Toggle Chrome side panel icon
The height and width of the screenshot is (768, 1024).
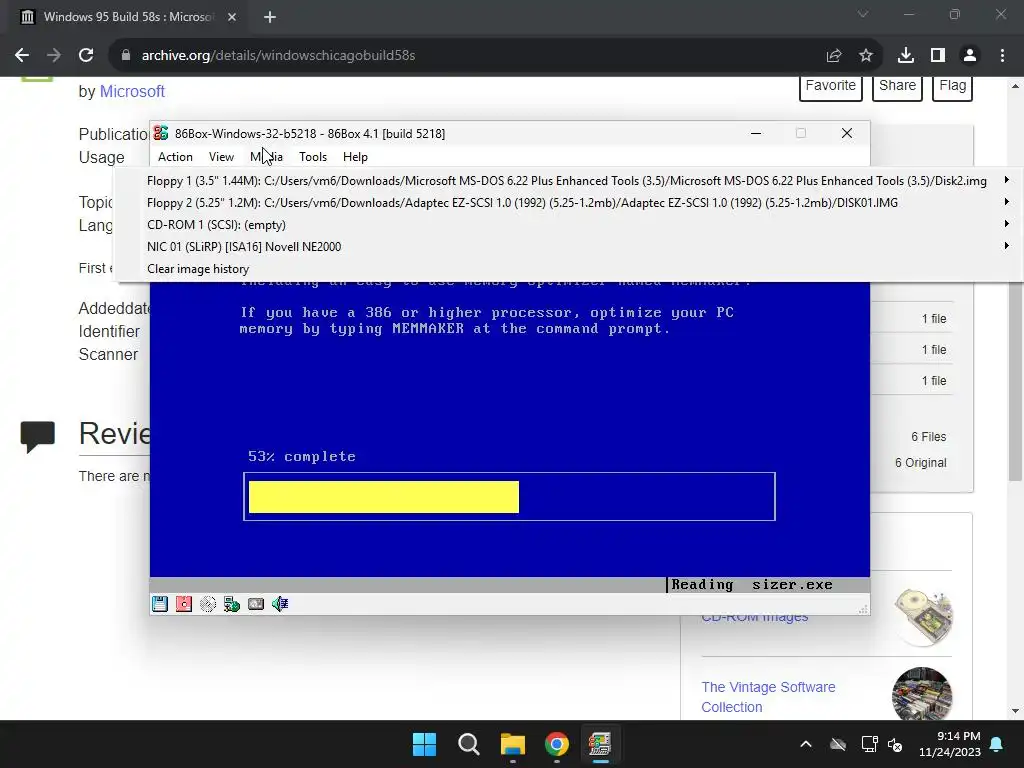tap(938, 56)
